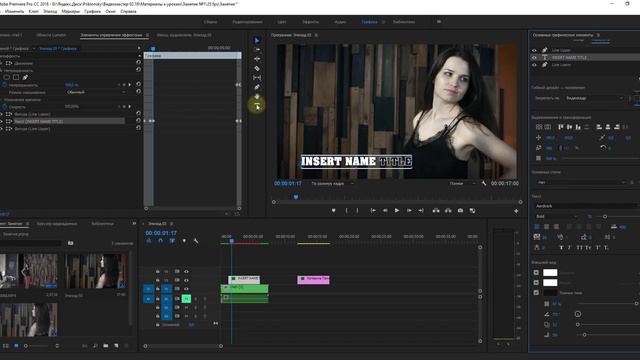Expand the INSERT NAME TITLE text effect row
The image size is (640, 360).
(1, 121)
